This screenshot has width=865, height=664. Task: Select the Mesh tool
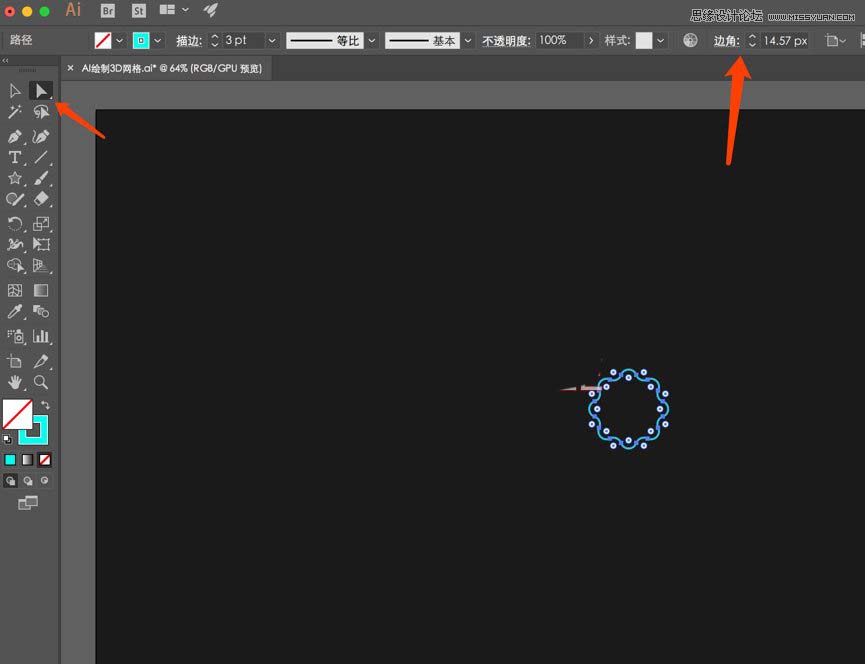coord(15,290)
